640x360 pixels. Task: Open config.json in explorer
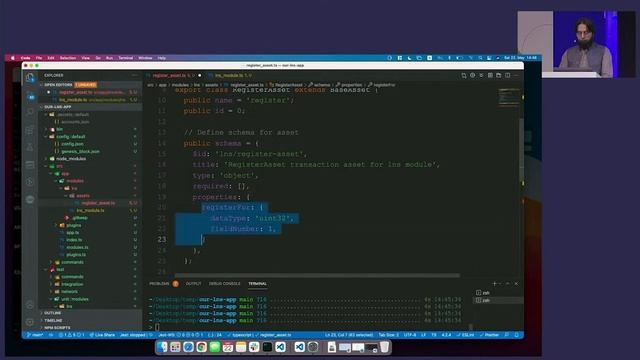coord(72,144)
